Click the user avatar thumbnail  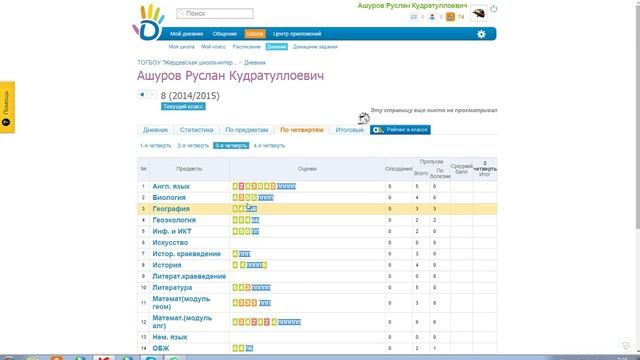(x=479, y=13)
